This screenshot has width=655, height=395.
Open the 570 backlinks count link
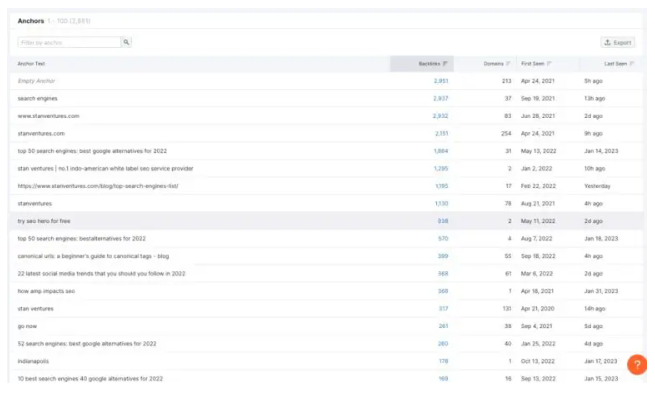tap(443, 239)
